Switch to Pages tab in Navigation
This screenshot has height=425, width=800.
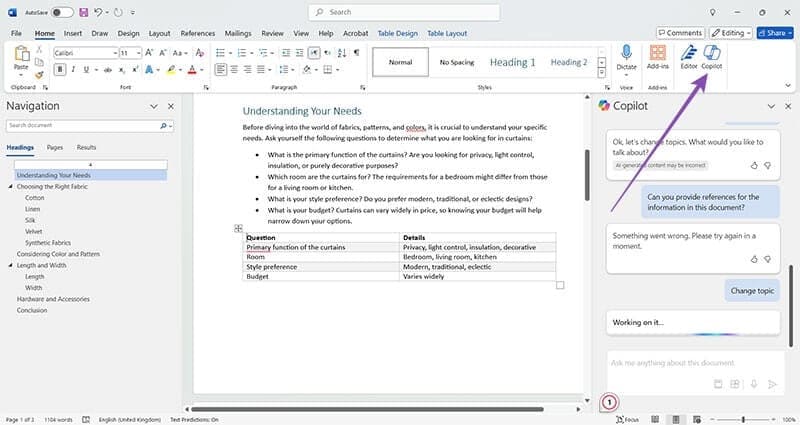click(x=55, y=147)
